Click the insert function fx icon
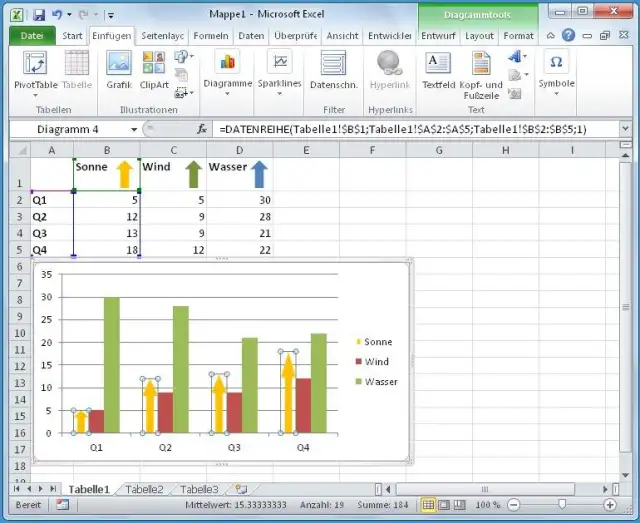The height and width of the screenshot is (523, 640). tap(201, 129)
